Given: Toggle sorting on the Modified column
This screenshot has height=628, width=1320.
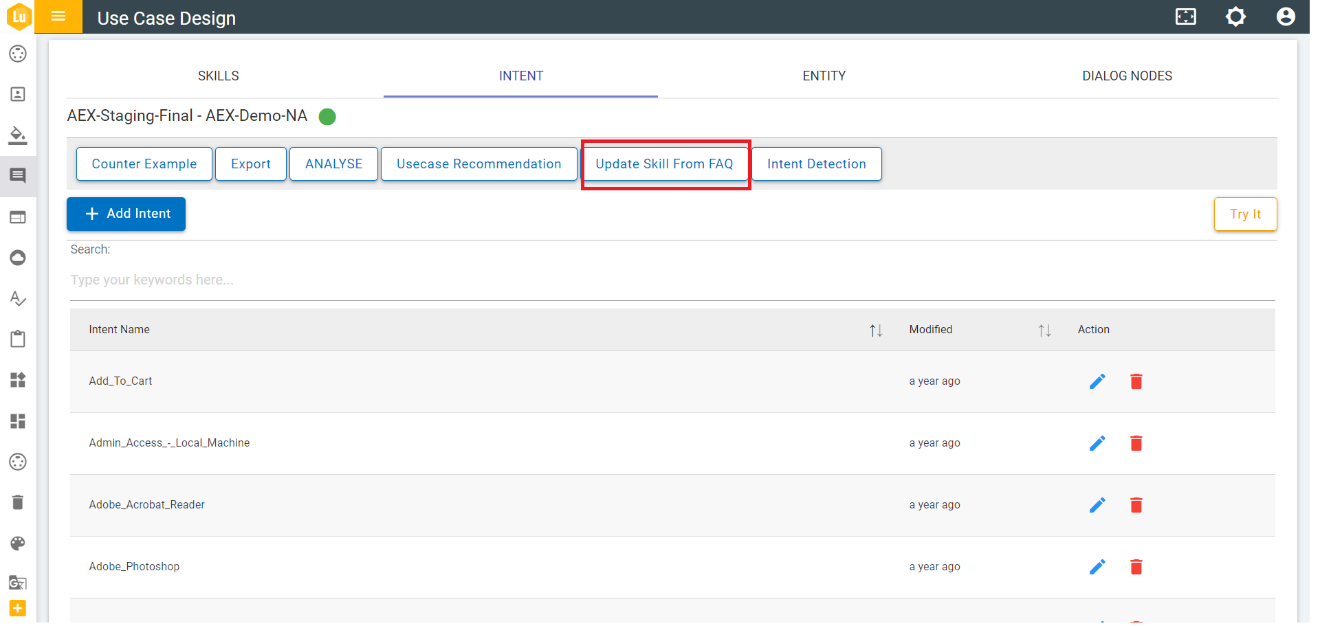Looking at the screenshot, I should coord(1044,329).
